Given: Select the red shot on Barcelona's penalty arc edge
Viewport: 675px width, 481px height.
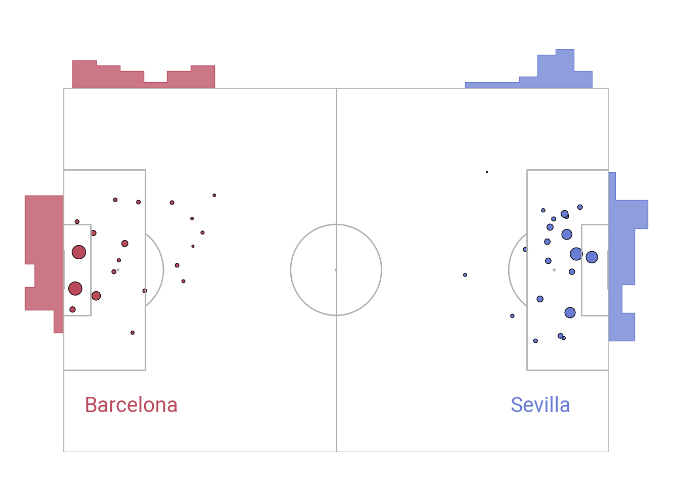Looking at the screenshot, I should click(145, 291).
